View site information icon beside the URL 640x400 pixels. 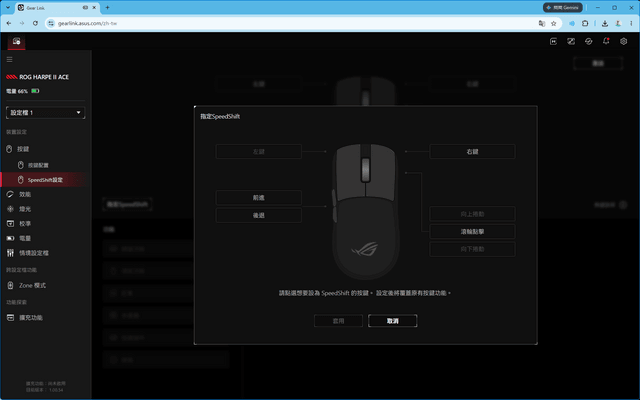(51, 23)
